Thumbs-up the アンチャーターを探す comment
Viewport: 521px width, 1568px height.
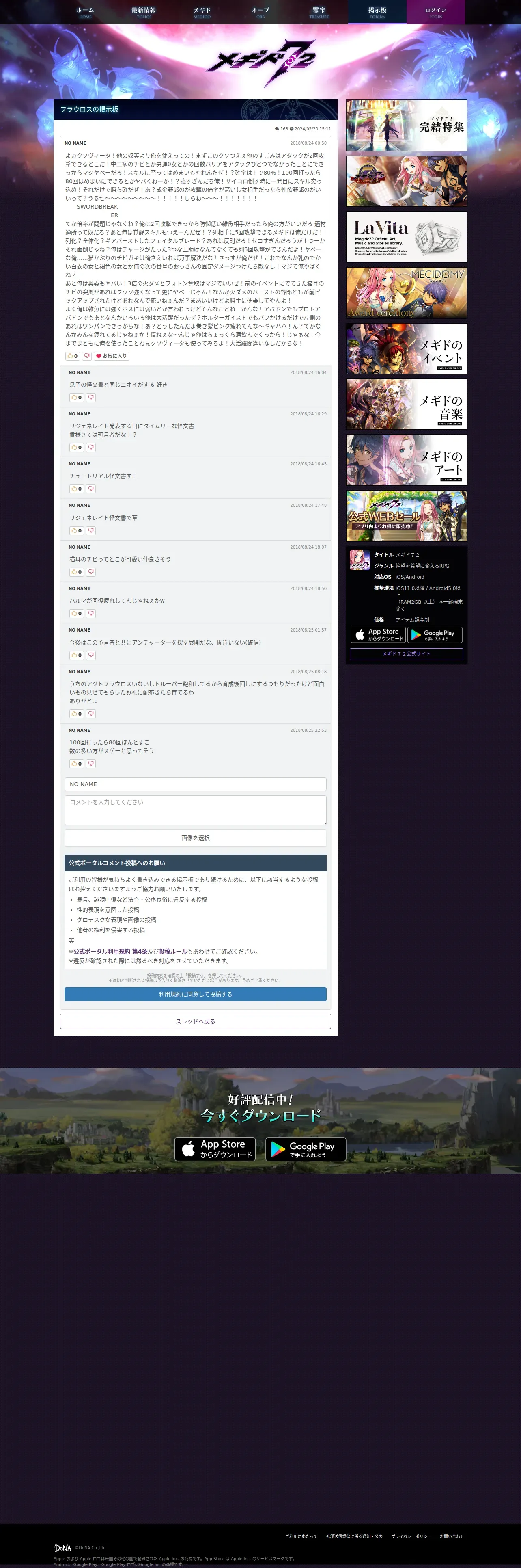point(77,655)
